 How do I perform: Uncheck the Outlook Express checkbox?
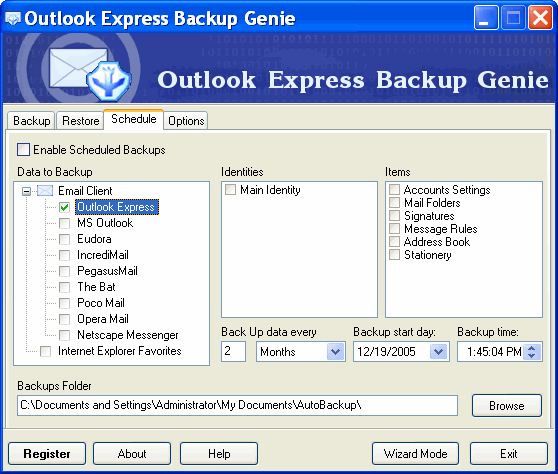click(64, 207)
